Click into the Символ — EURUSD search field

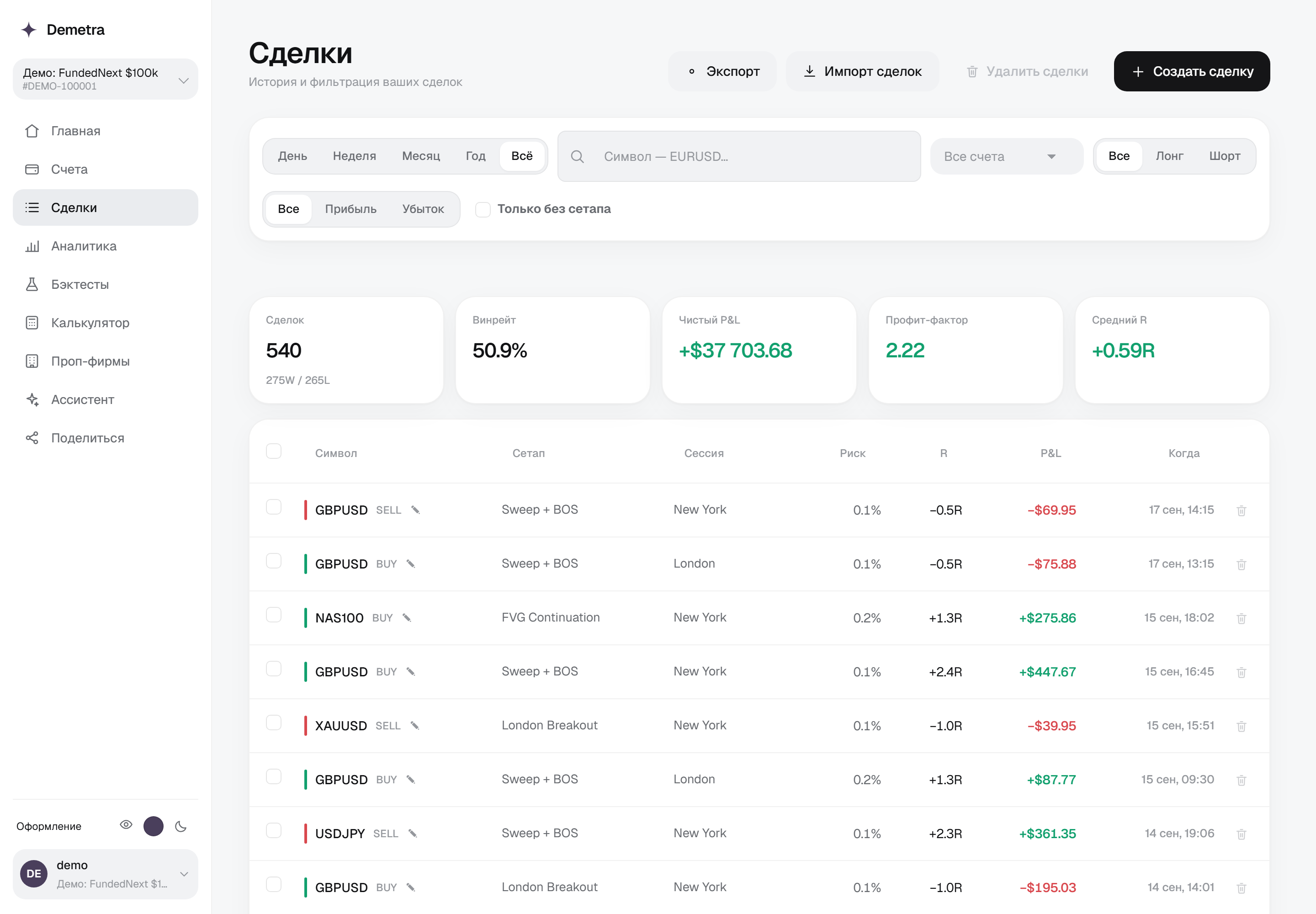point(739,156)
